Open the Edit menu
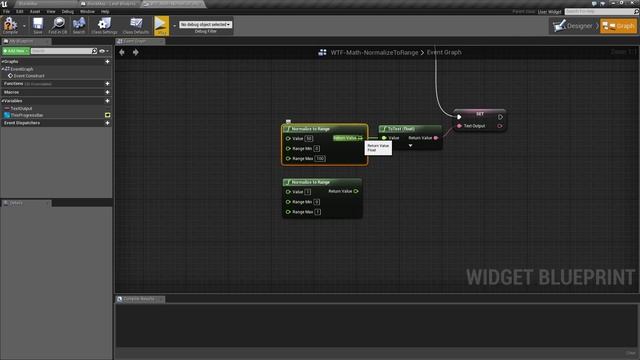The image size is (640, 360). (20, 11)
